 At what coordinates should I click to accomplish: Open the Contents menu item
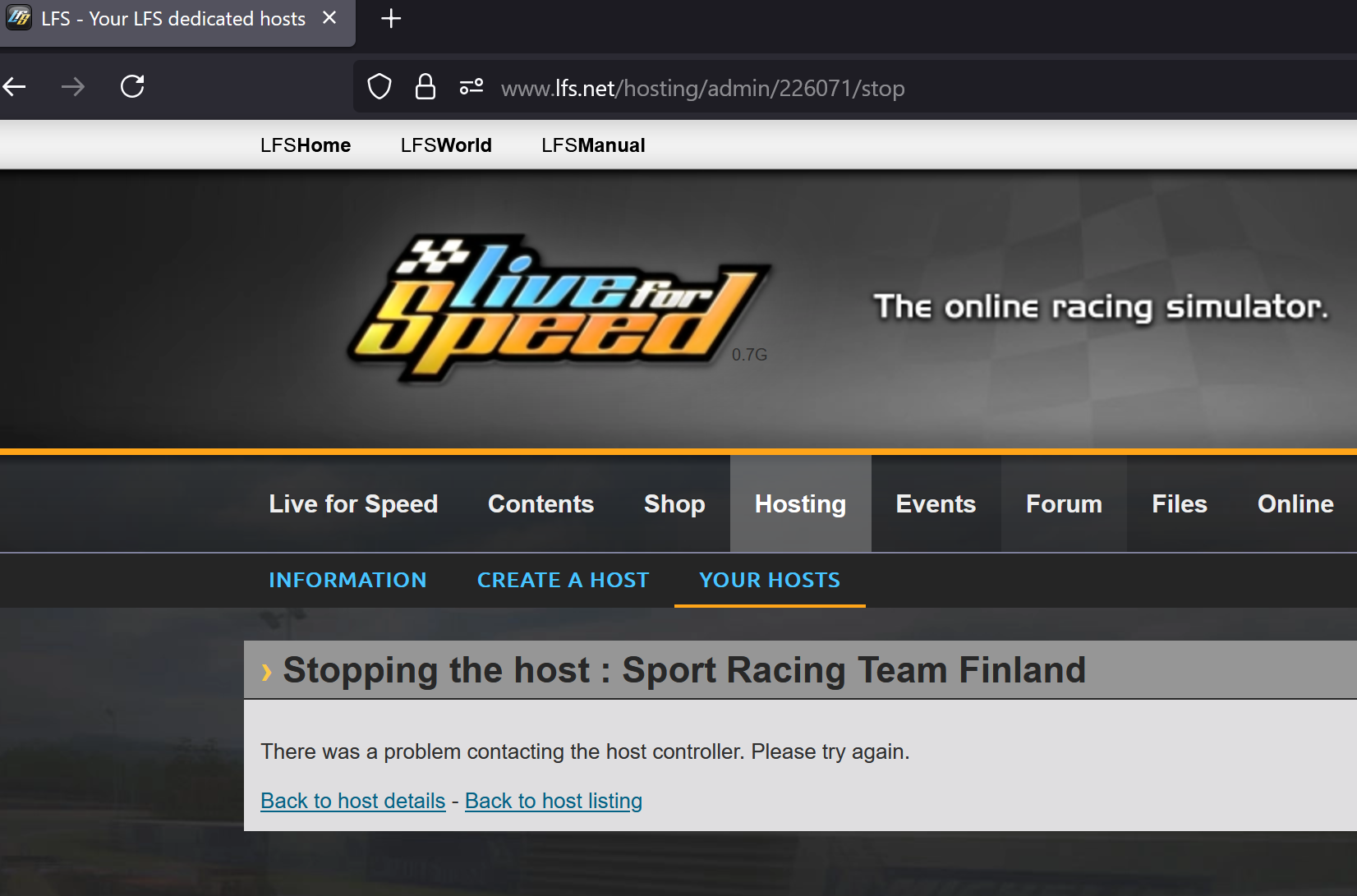pyautogui.click(x=540, y=503)
